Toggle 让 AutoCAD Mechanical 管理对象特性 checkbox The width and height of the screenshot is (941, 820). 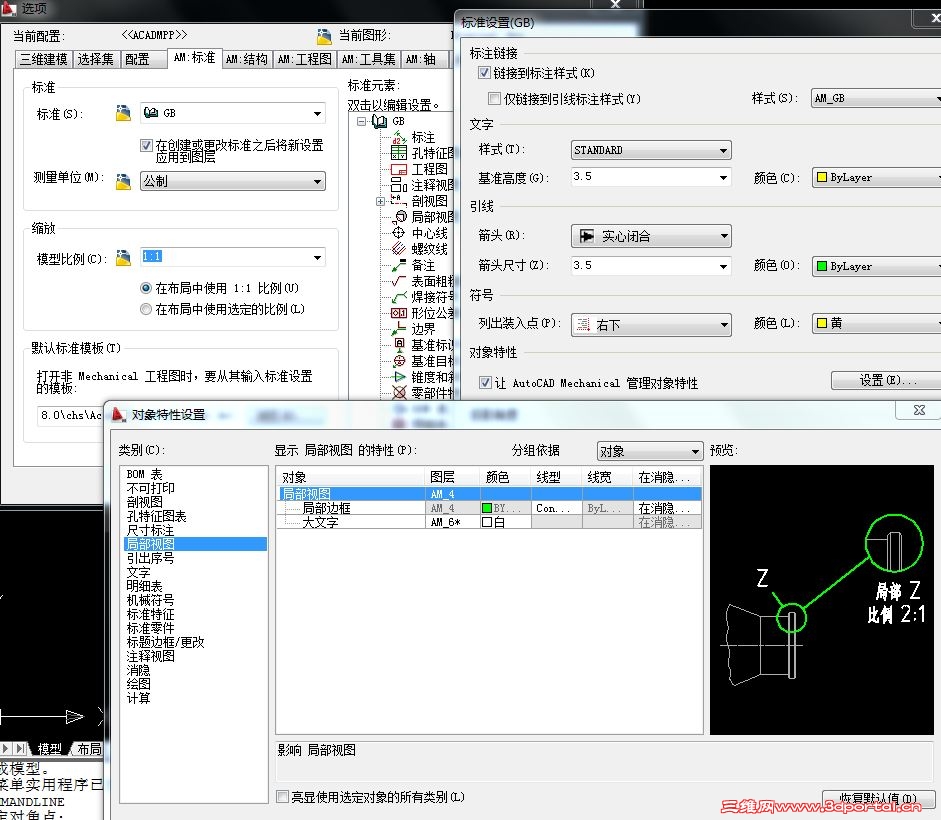point(485,382)
